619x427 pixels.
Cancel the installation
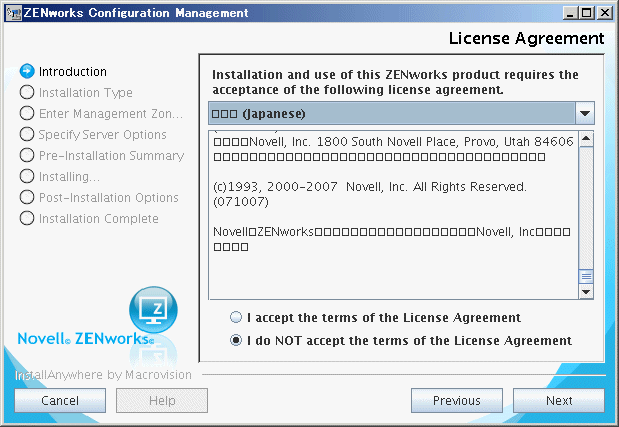pyautogui.click(x=60, y=401)
